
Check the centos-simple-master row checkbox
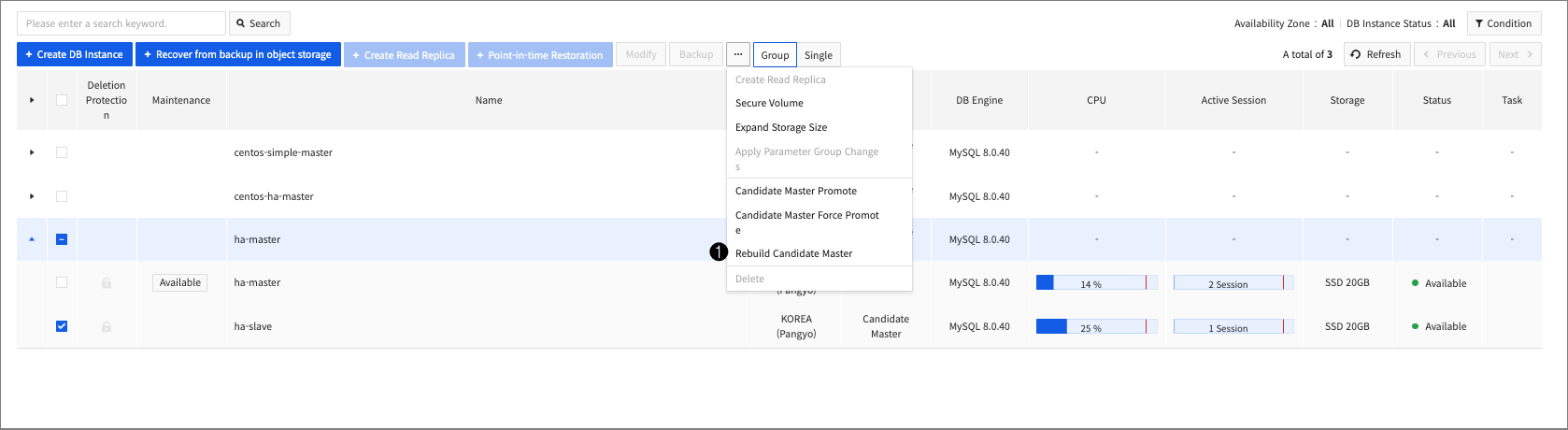click(x=62, y=152)
